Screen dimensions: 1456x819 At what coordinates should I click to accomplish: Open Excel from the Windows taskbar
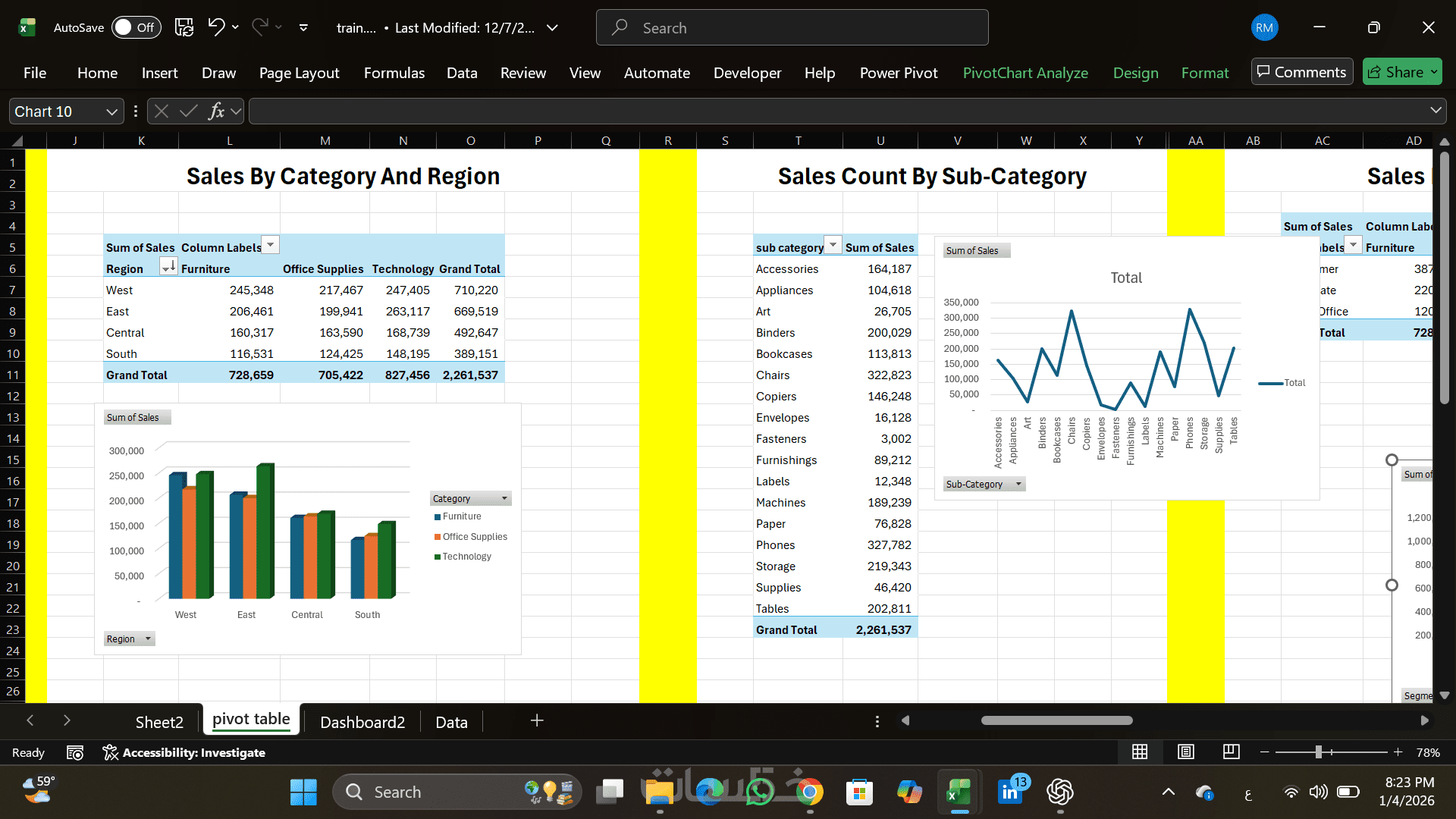pos(959,792)
